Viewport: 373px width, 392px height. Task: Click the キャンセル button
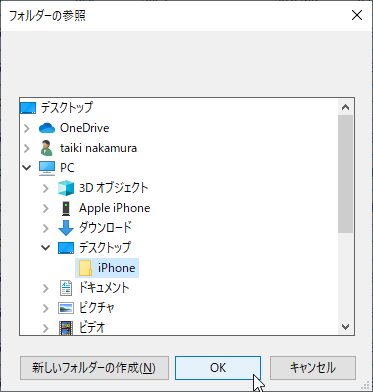point(313,368)
